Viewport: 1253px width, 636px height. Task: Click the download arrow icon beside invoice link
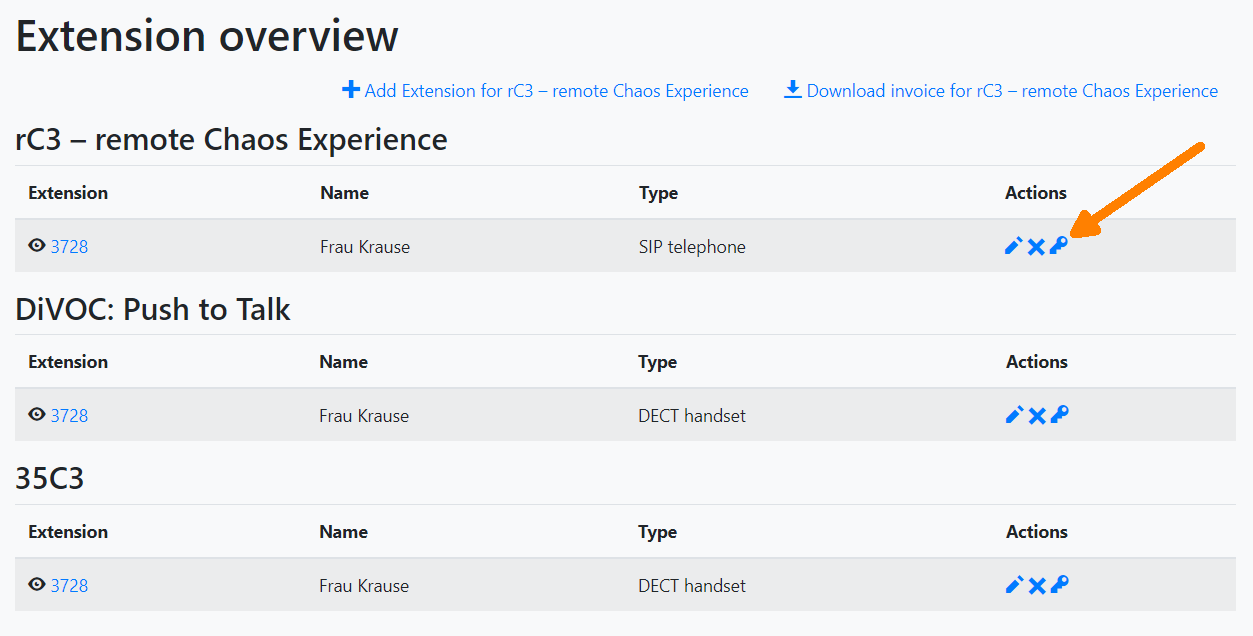click(793, 90)
